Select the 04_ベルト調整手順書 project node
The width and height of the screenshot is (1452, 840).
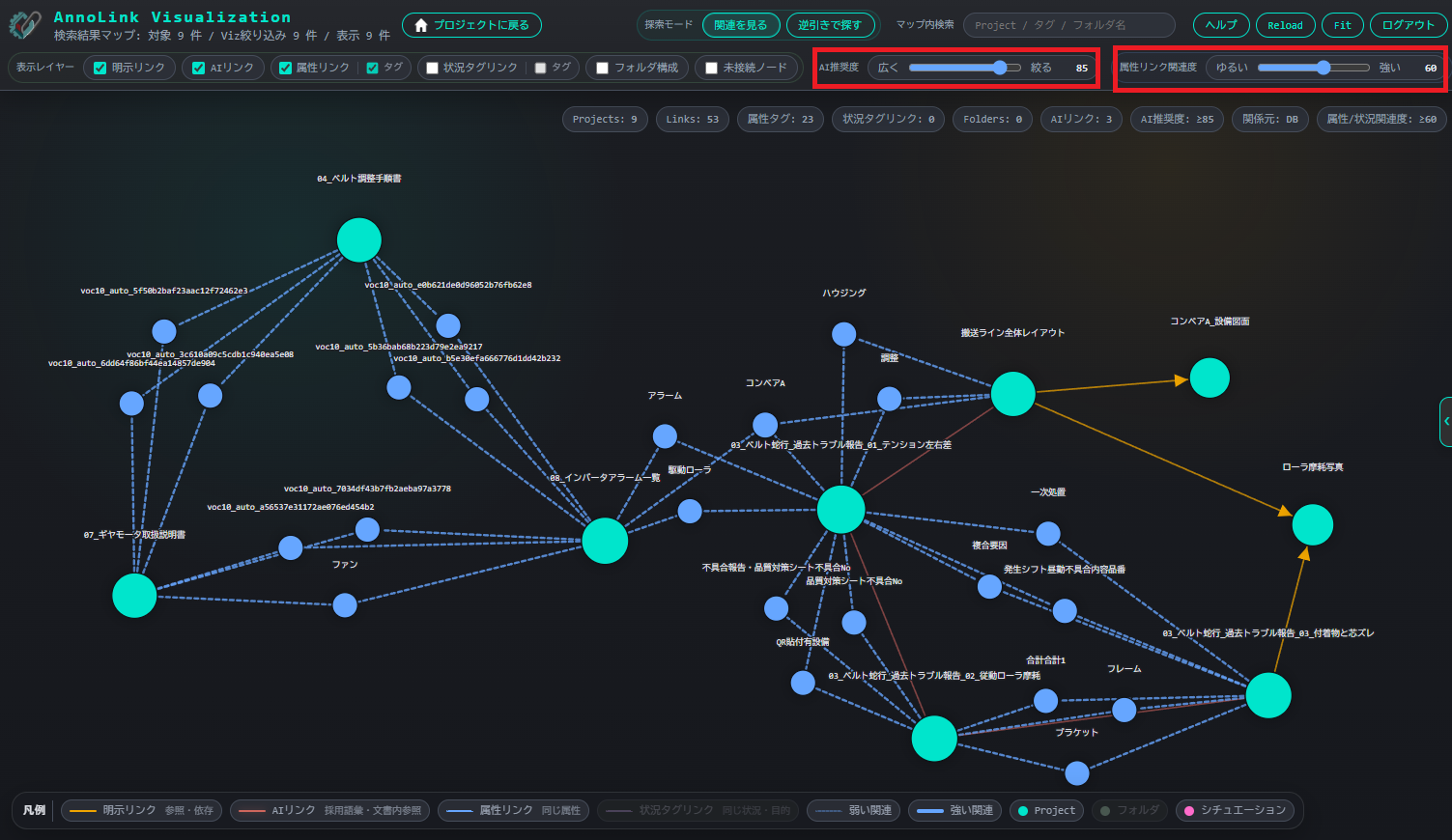tap(359, 240)
